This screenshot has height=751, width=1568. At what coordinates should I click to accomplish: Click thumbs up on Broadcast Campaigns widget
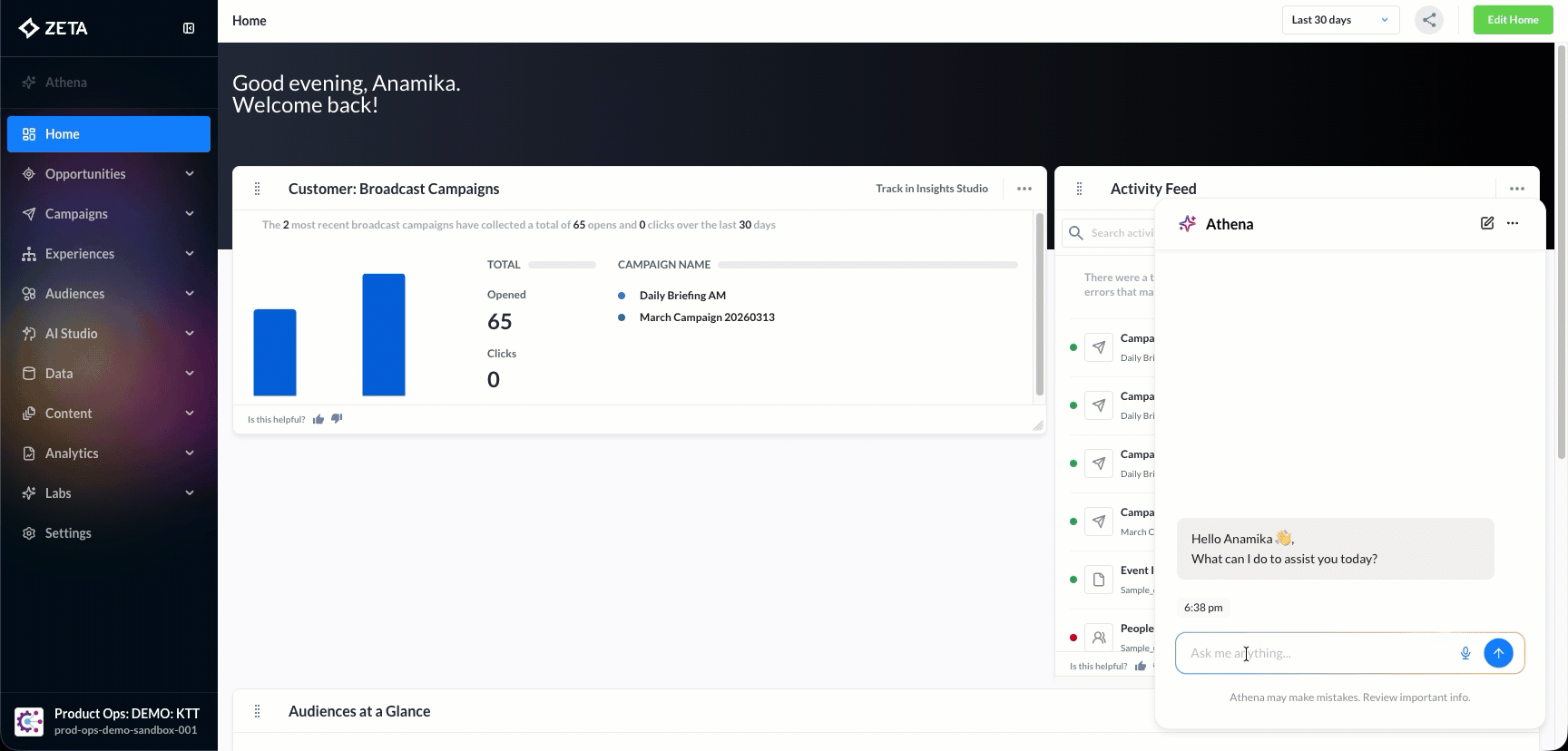[x=318, y=419]
